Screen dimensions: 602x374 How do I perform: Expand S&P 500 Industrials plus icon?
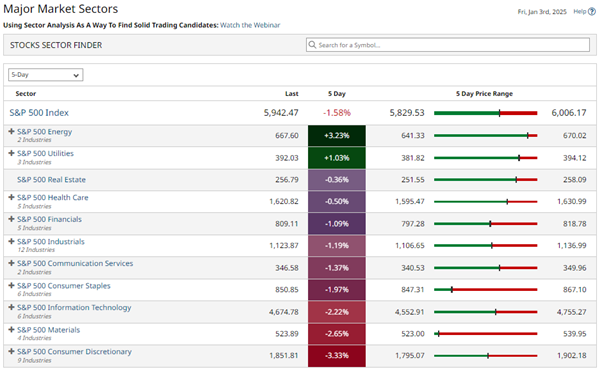12,242
